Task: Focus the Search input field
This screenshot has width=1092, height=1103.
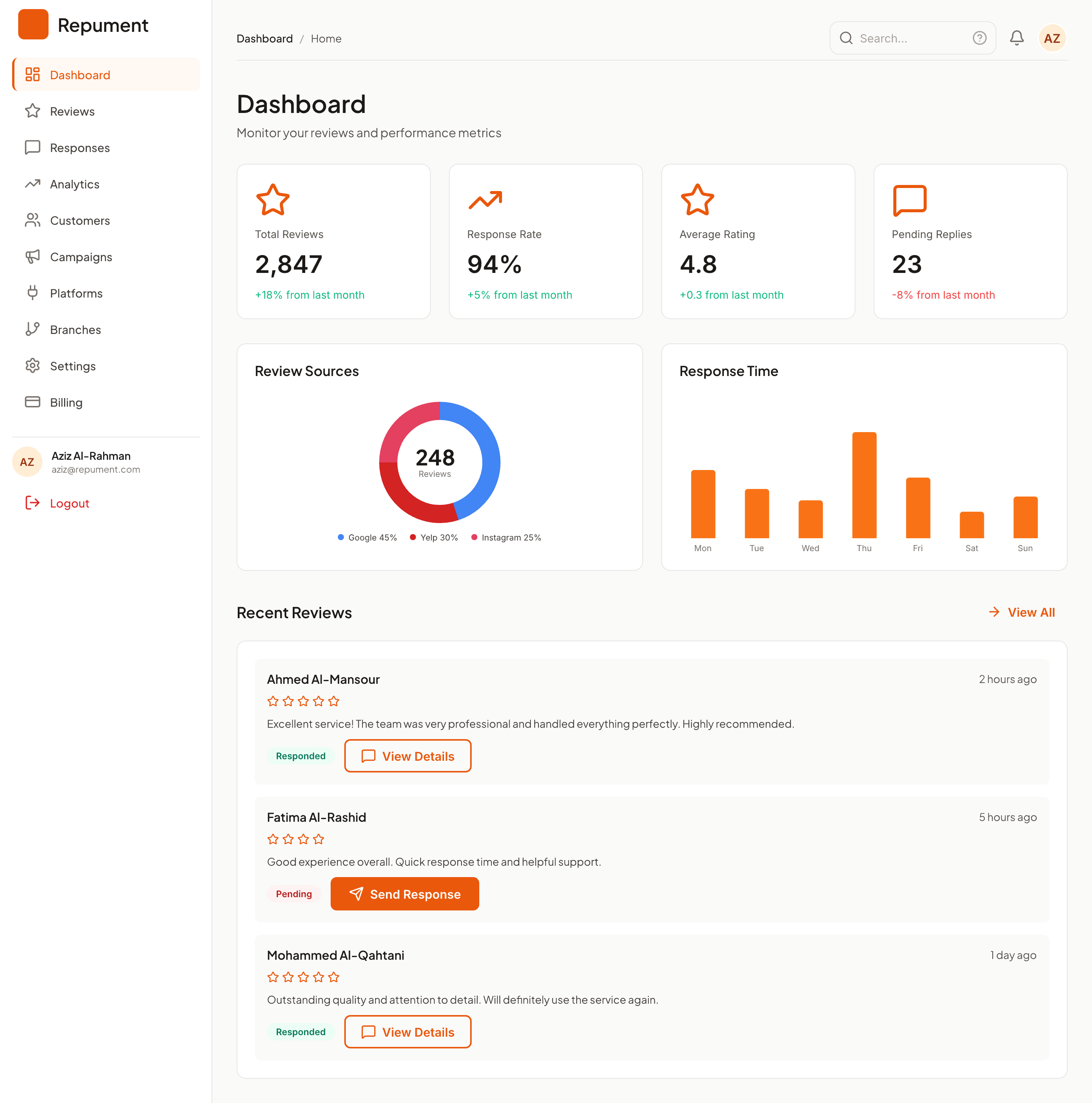Action: (x=913, y=38)
